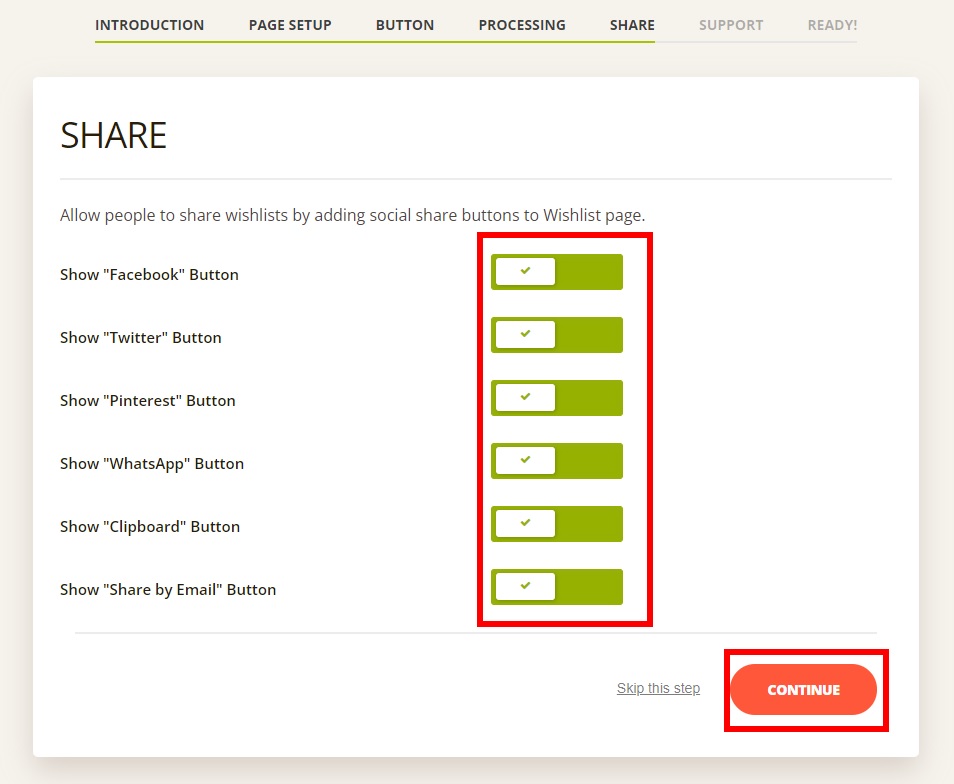Screen dimensions: 954x784
Task: Click the orange Continue button
Action: click(803, 690)
